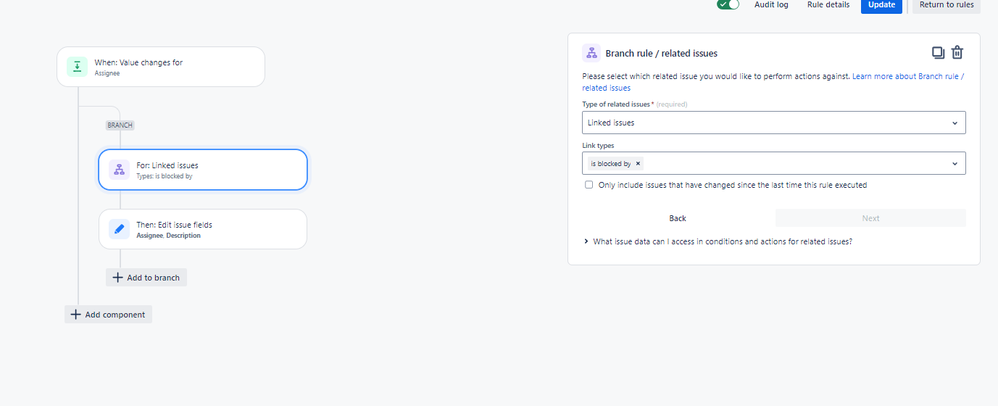
Task: Click the branch rule header icon
Action: 591,53
